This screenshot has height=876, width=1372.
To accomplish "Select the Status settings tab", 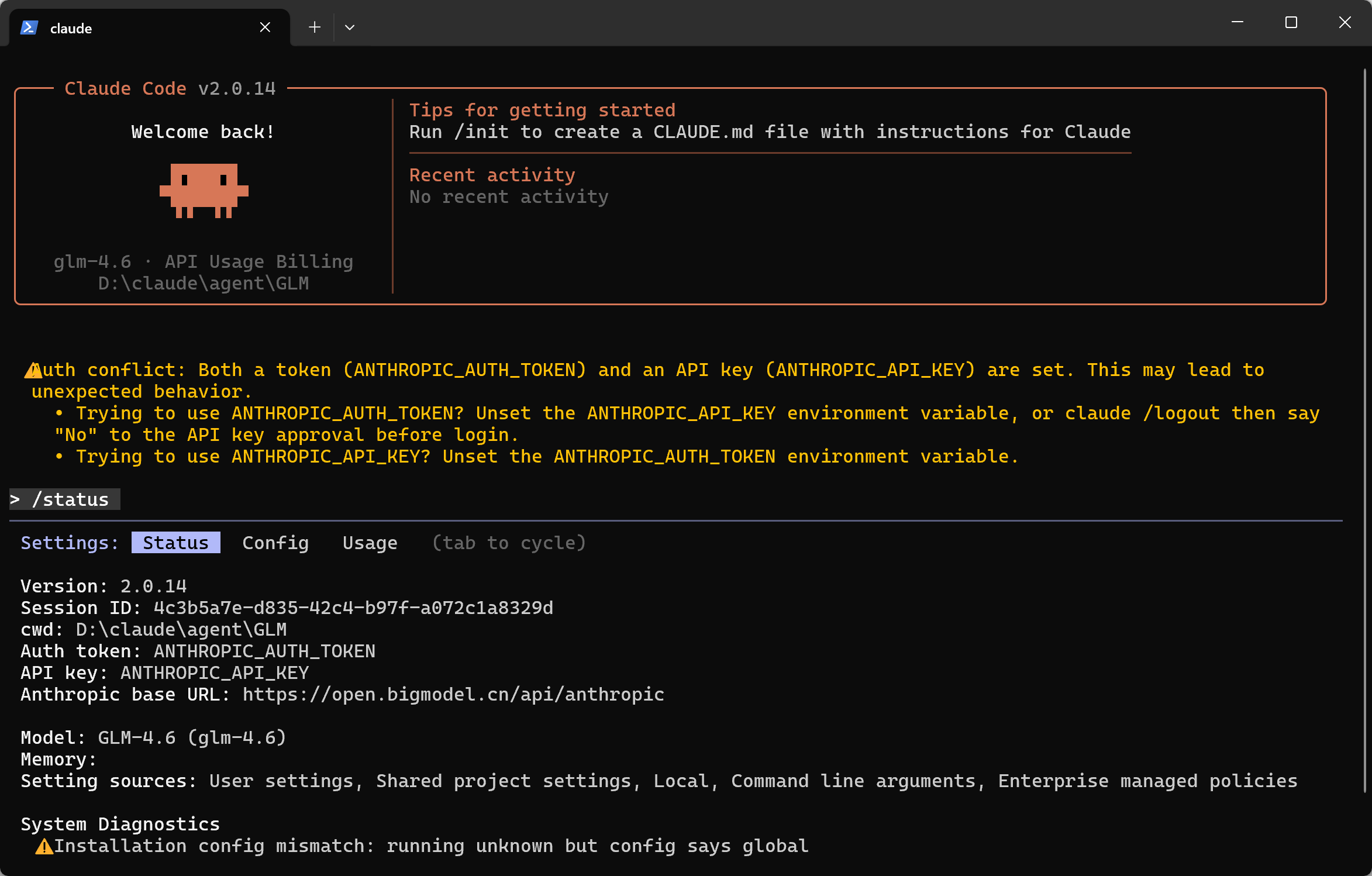I will [x=175, y=543].
